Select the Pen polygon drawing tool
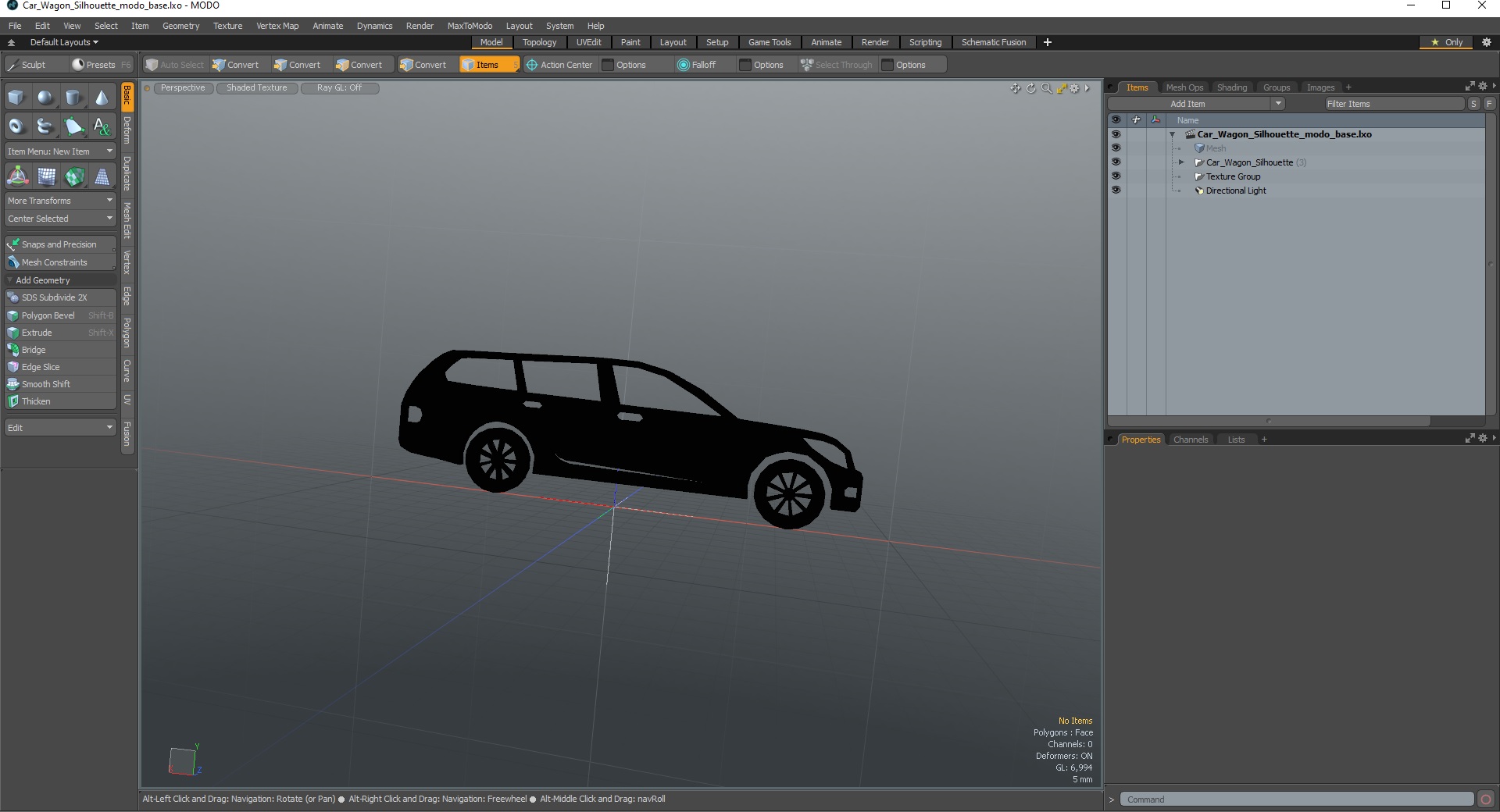 (x=74, y=126)
